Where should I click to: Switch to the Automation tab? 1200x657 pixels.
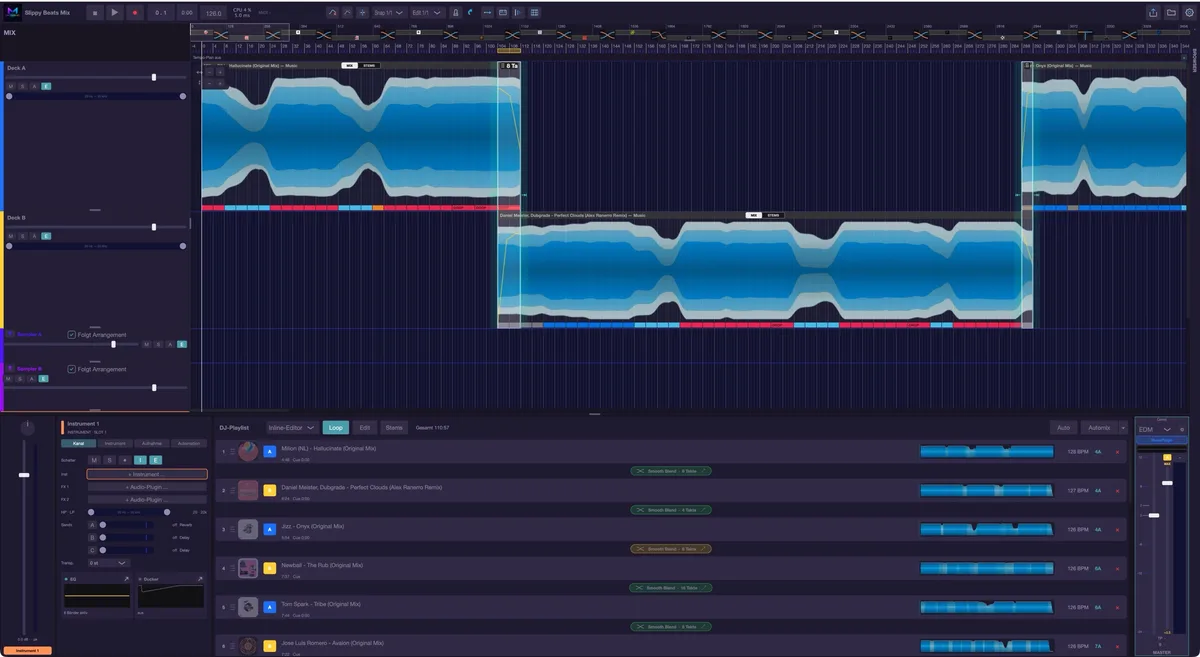click(x=188, y=443)
